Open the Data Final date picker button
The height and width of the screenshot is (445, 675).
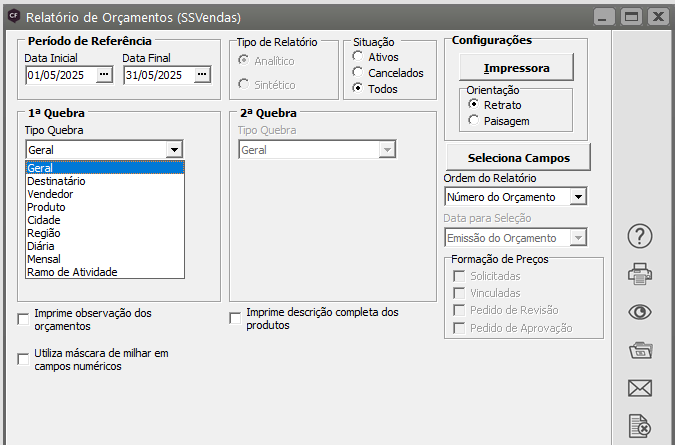[x=202, y=74]
